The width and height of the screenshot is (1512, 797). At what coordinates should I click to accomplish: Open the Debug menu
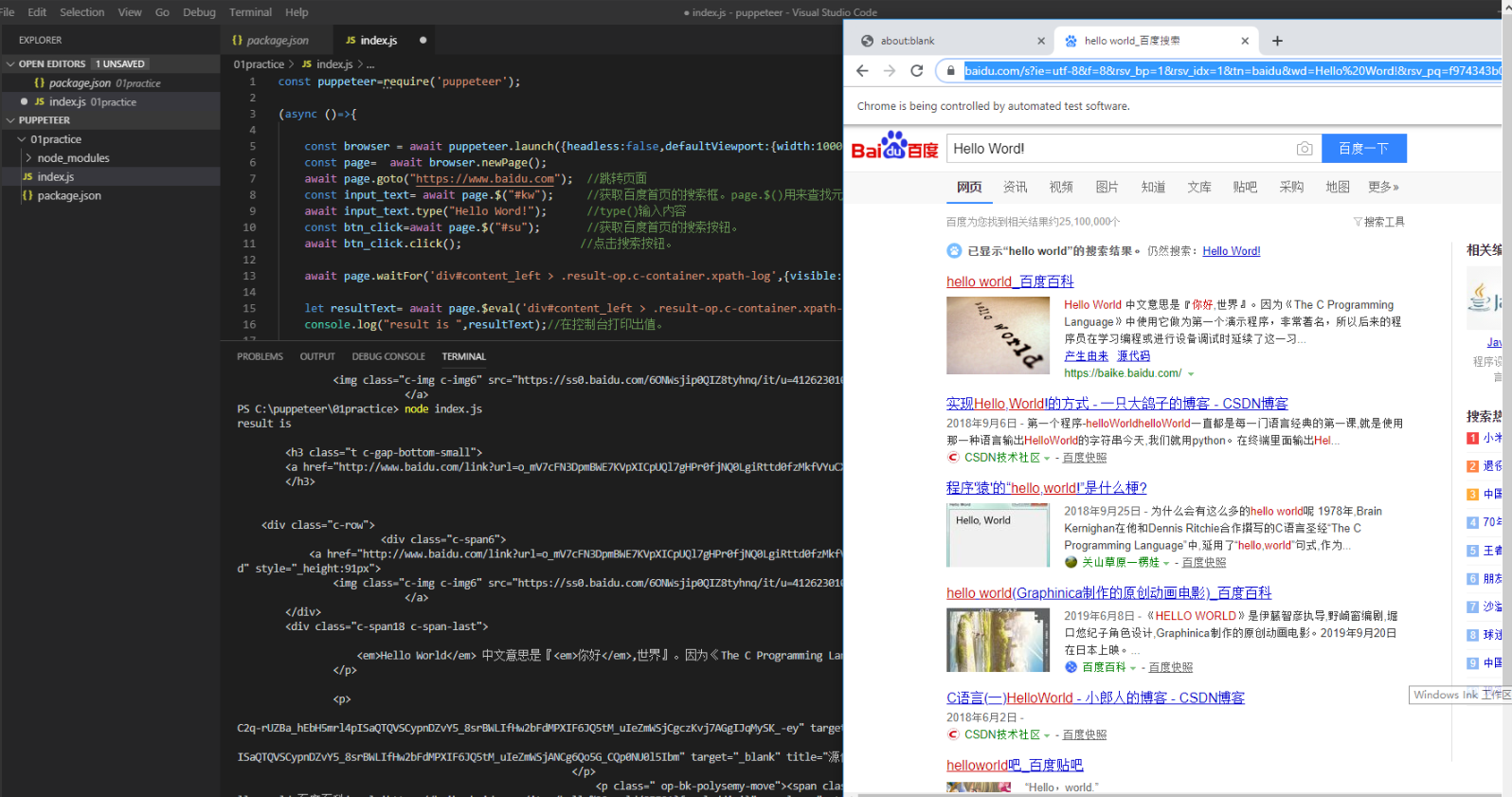tap(199, 12)
